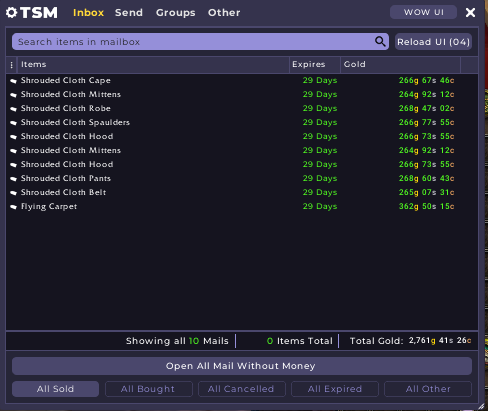Close the TSM window with X

pos(470,13)
